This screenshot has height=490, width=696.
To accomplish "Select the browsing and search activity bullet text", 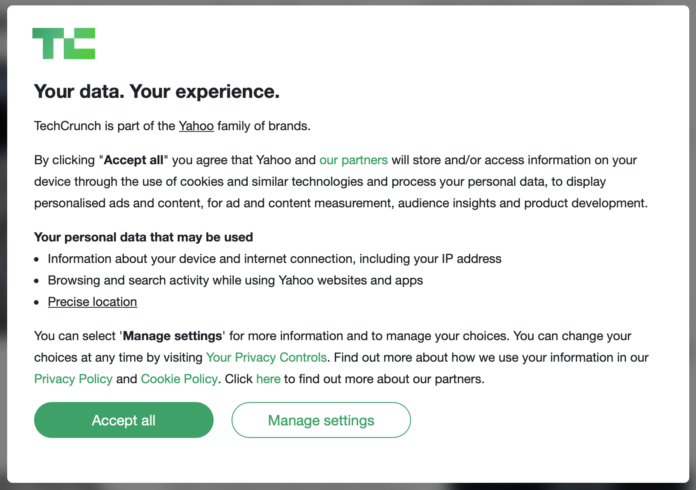I will click(x=235, y=280).
